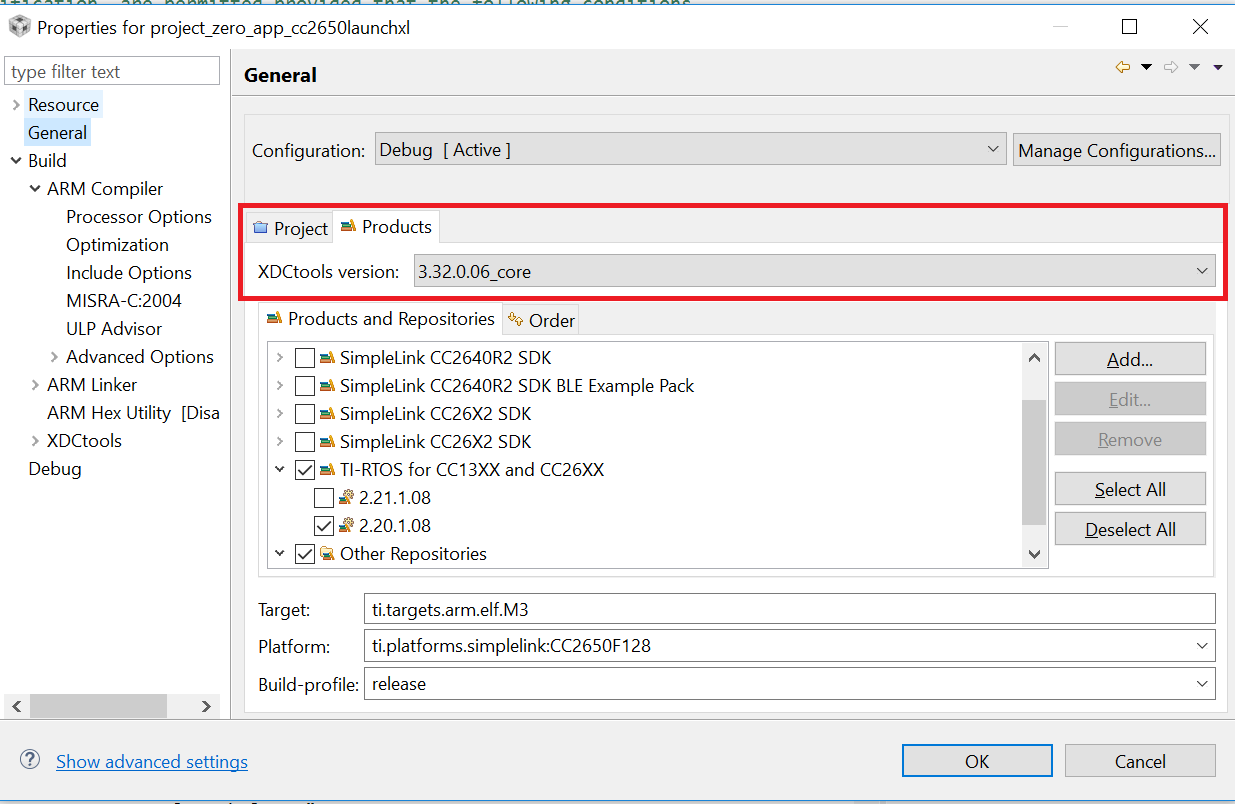
Task: Click the Target input field
Action: 789,608
